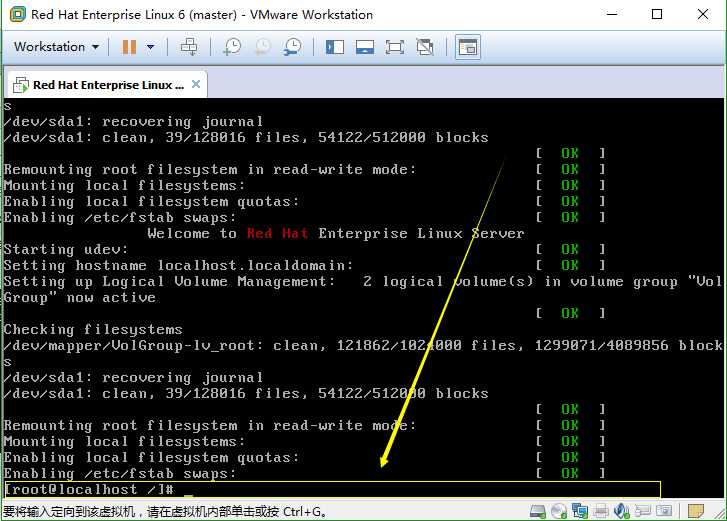Click the display device status icon

pos(664,511)
